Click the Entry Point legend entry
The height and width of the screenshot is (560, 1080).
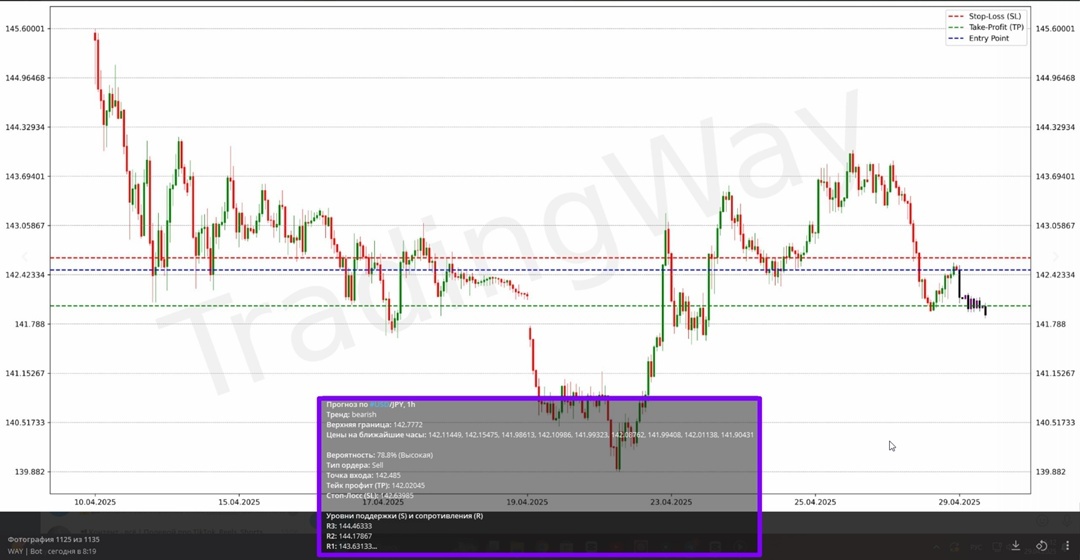[979, 38]
